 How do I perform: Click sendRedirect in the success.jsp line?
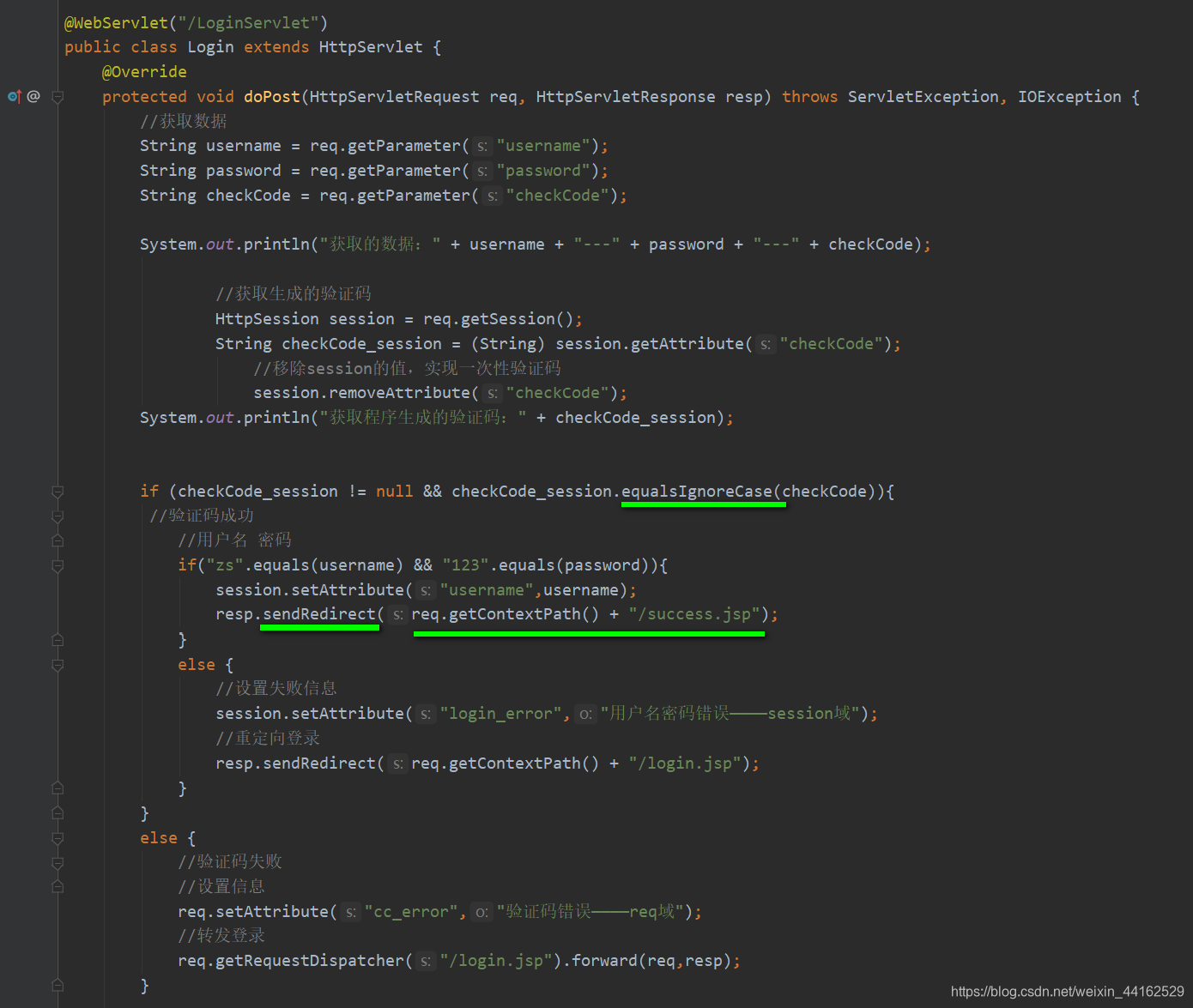pyautogui.click(x=319, y=614)
